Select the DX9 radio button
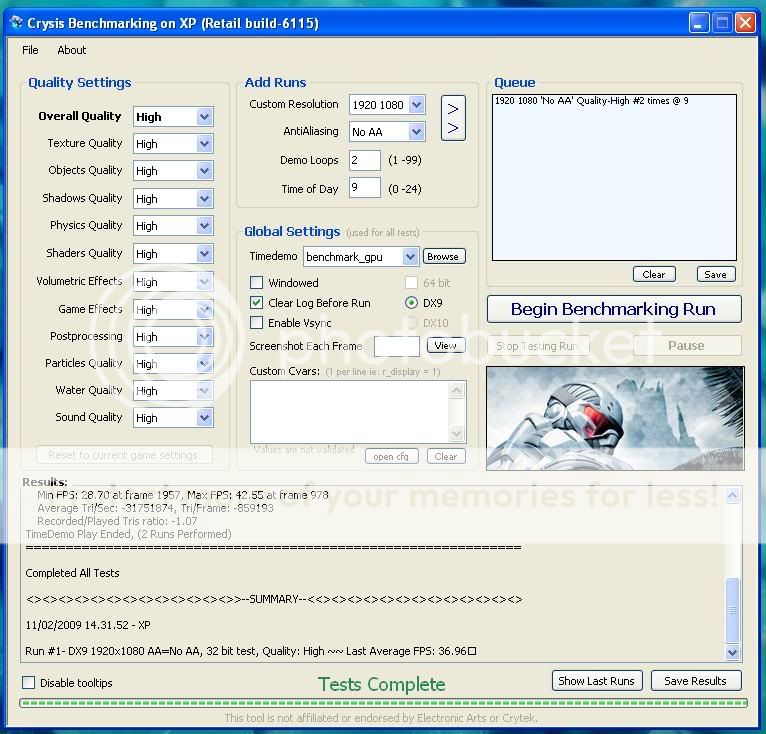The height and width of the screenshot is (734, 766). (411, 302)
